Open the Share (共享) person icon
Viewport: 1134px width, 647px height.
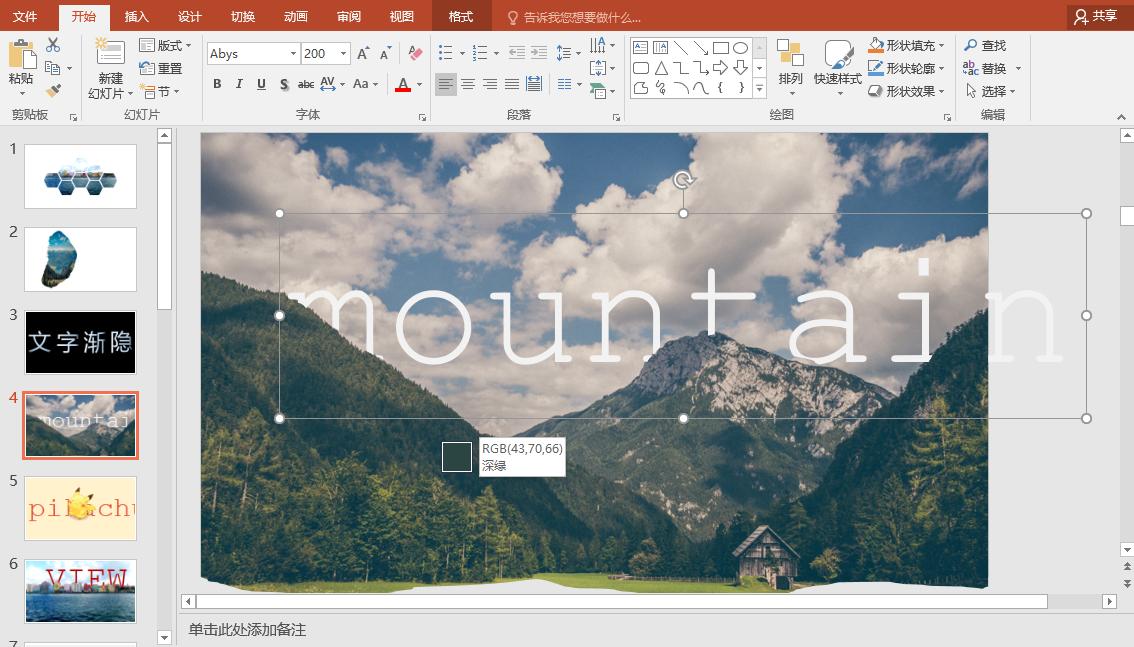[x=1081, y=17]
